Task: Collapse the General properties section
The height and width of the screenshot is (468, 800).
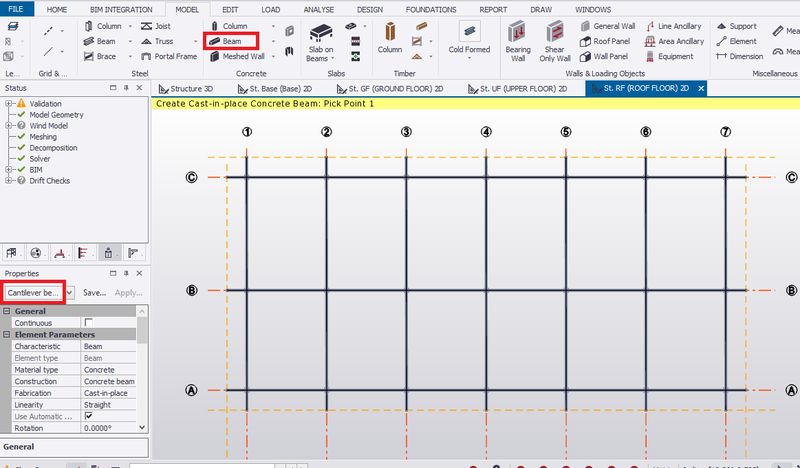Action: [7, 311]
